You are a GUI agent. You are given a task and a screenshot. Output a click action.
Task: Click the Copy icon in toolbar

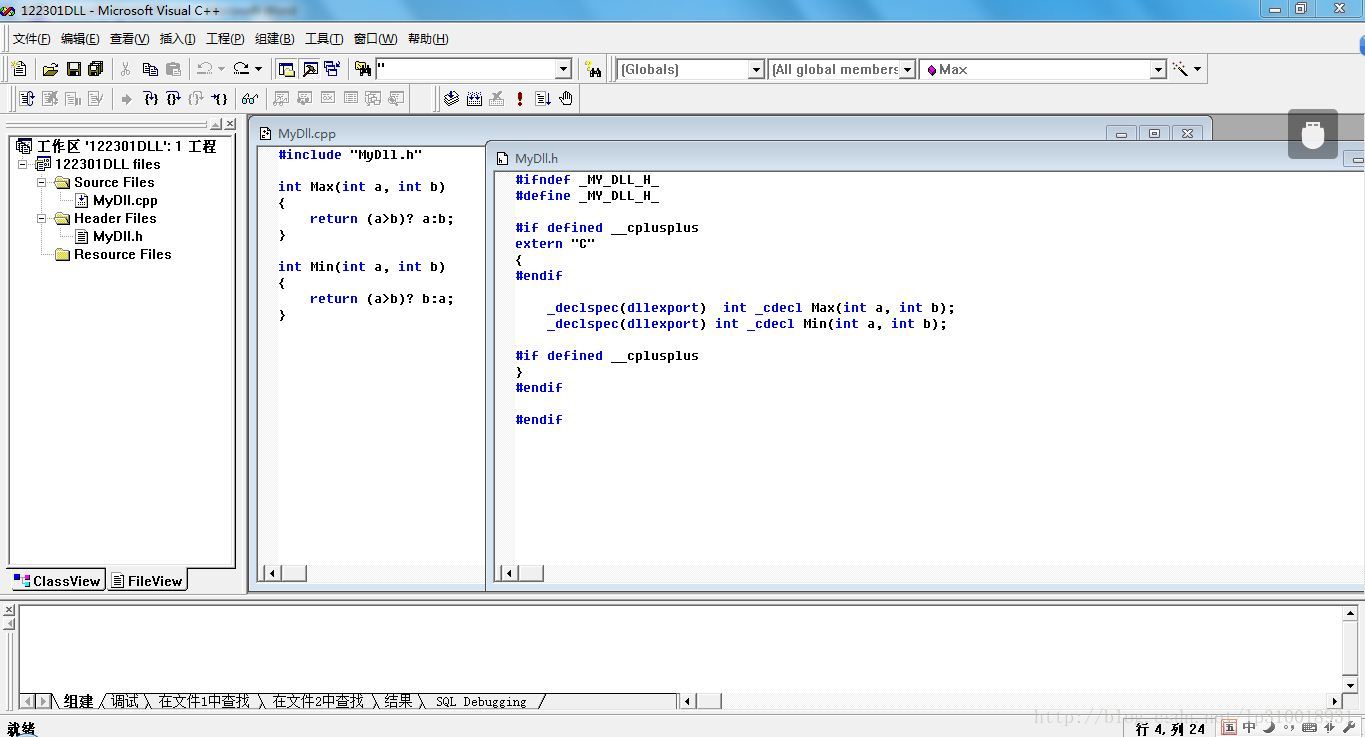point(150,69)
